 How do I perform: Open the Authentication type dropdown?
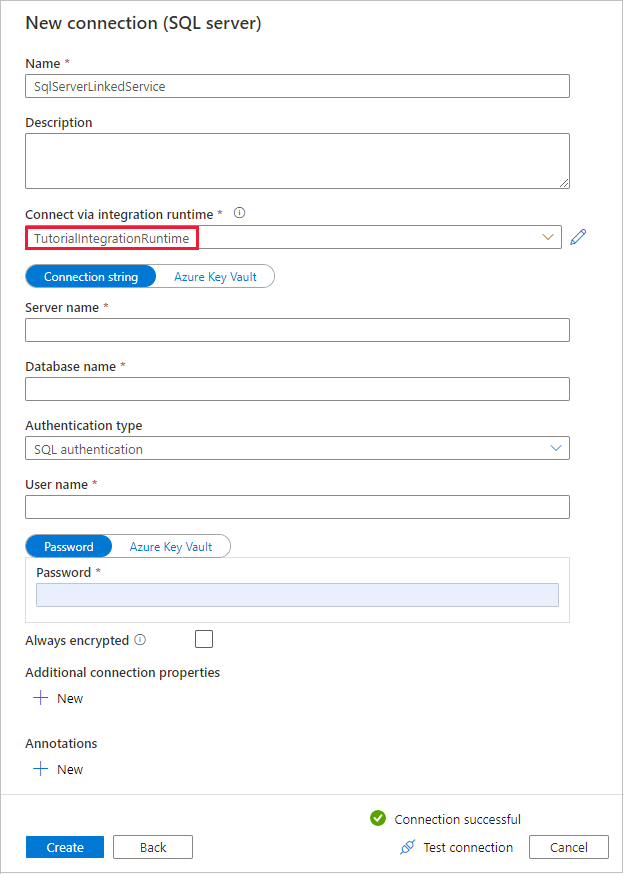pos(297,448)
